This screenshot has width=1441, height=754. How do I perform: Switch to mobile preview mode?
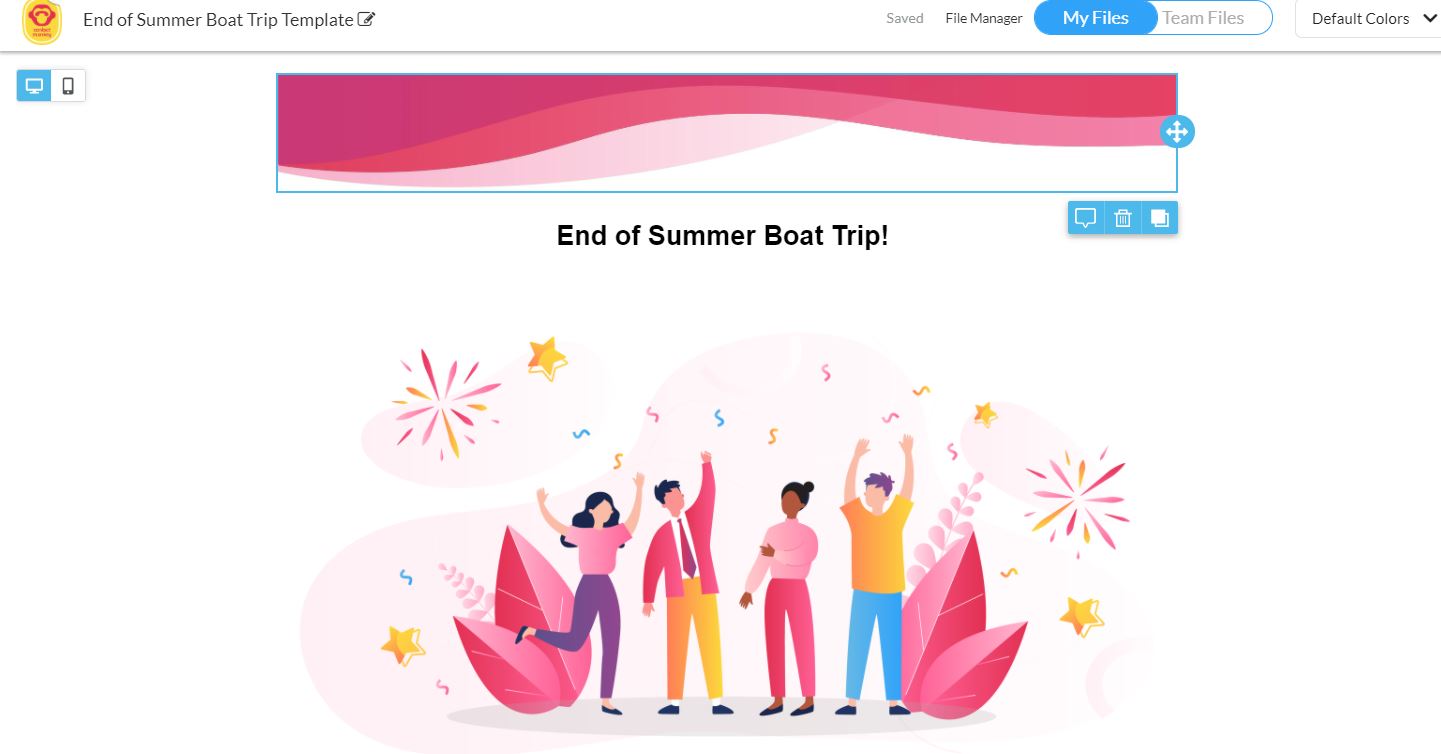tap(68, 86)
